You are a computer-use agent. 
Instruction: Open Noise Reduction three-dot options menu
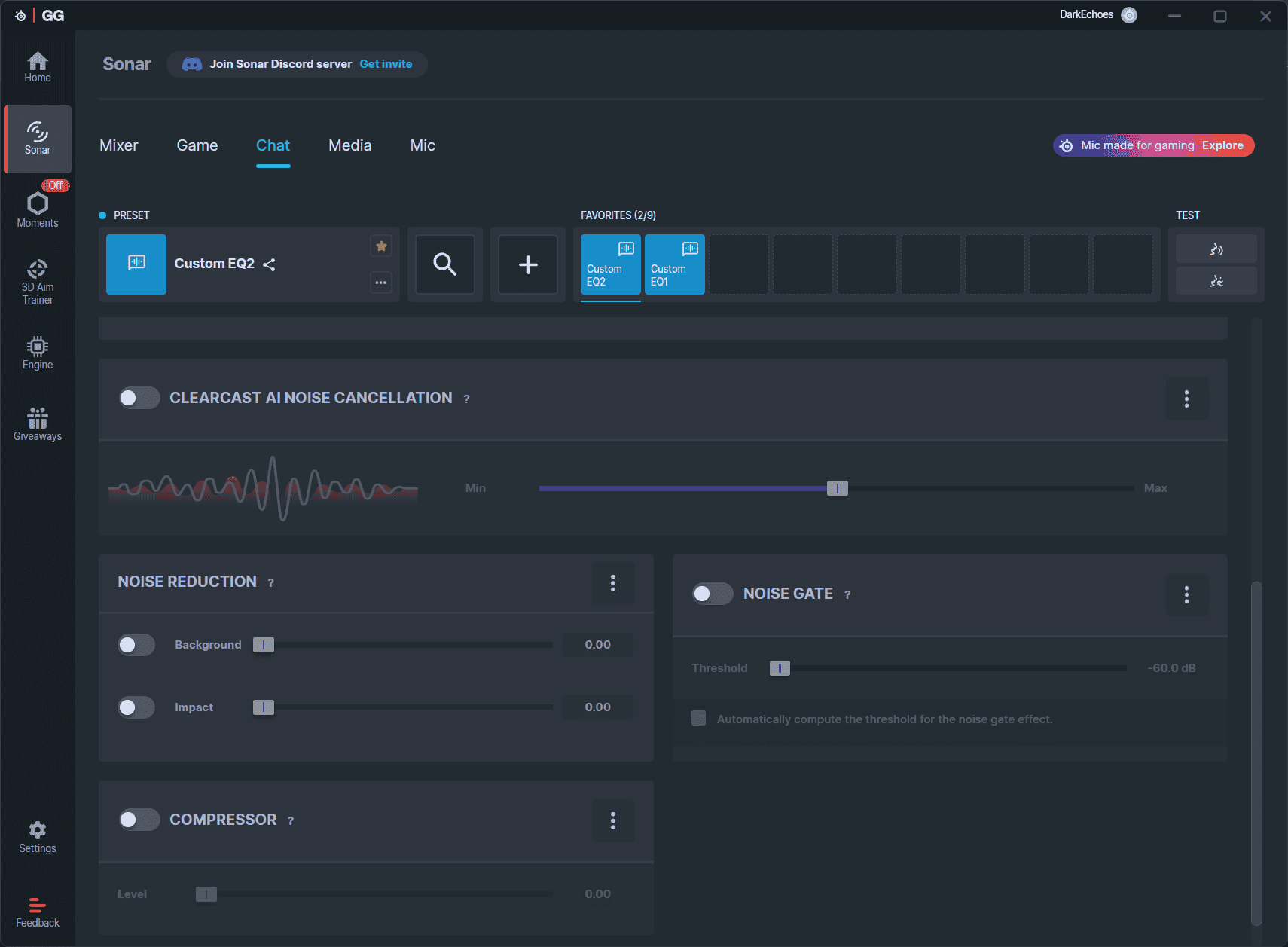(x=612, y=582)
